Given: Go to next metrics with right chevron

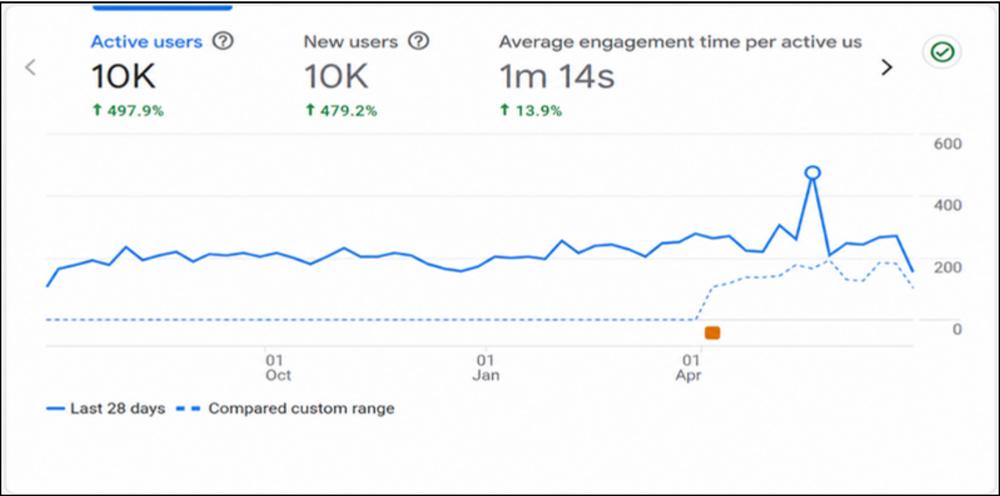Looking at the screenshot, I should pos(886,67).
